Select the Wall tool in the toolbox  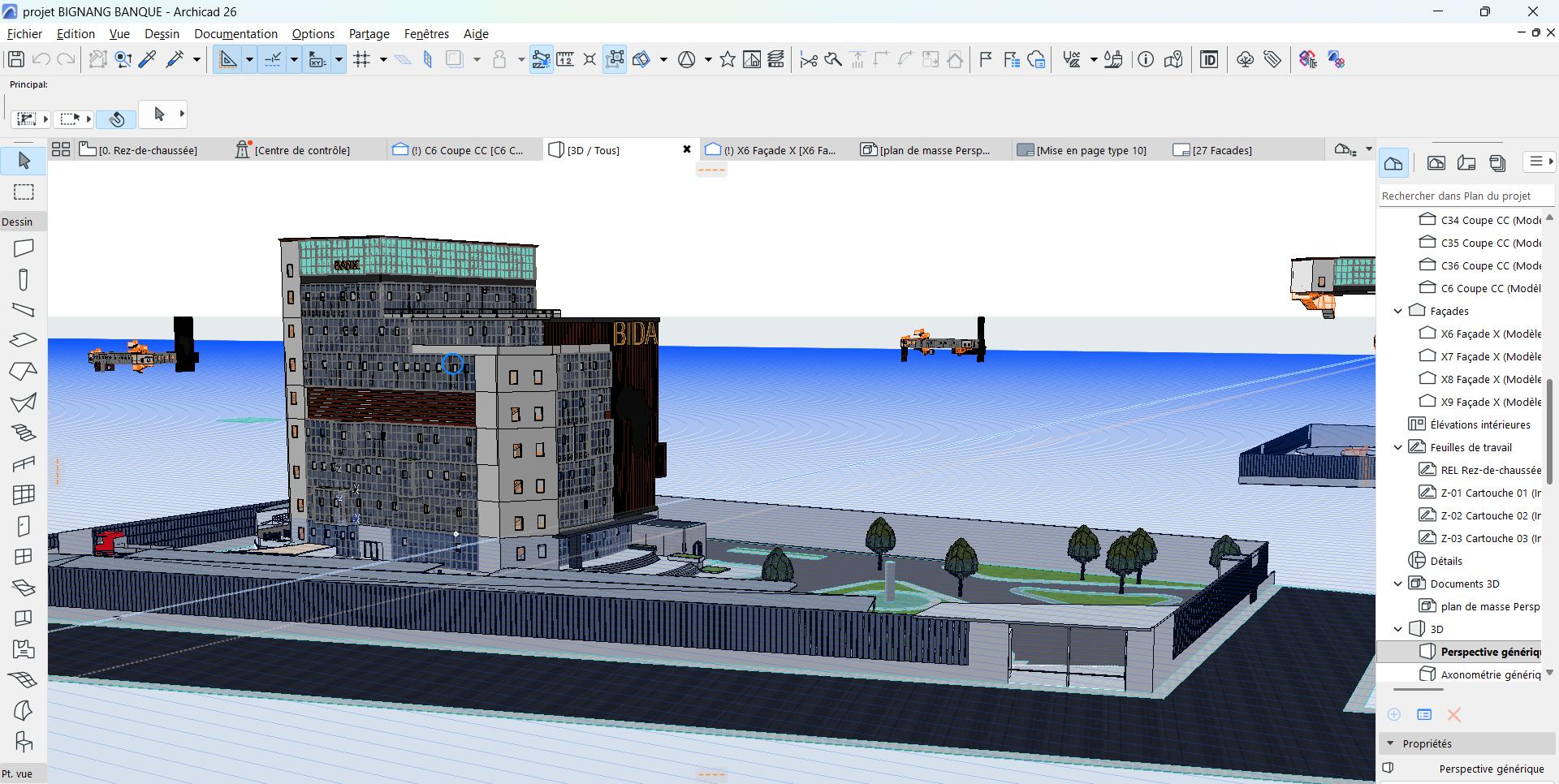pos(24,248)
